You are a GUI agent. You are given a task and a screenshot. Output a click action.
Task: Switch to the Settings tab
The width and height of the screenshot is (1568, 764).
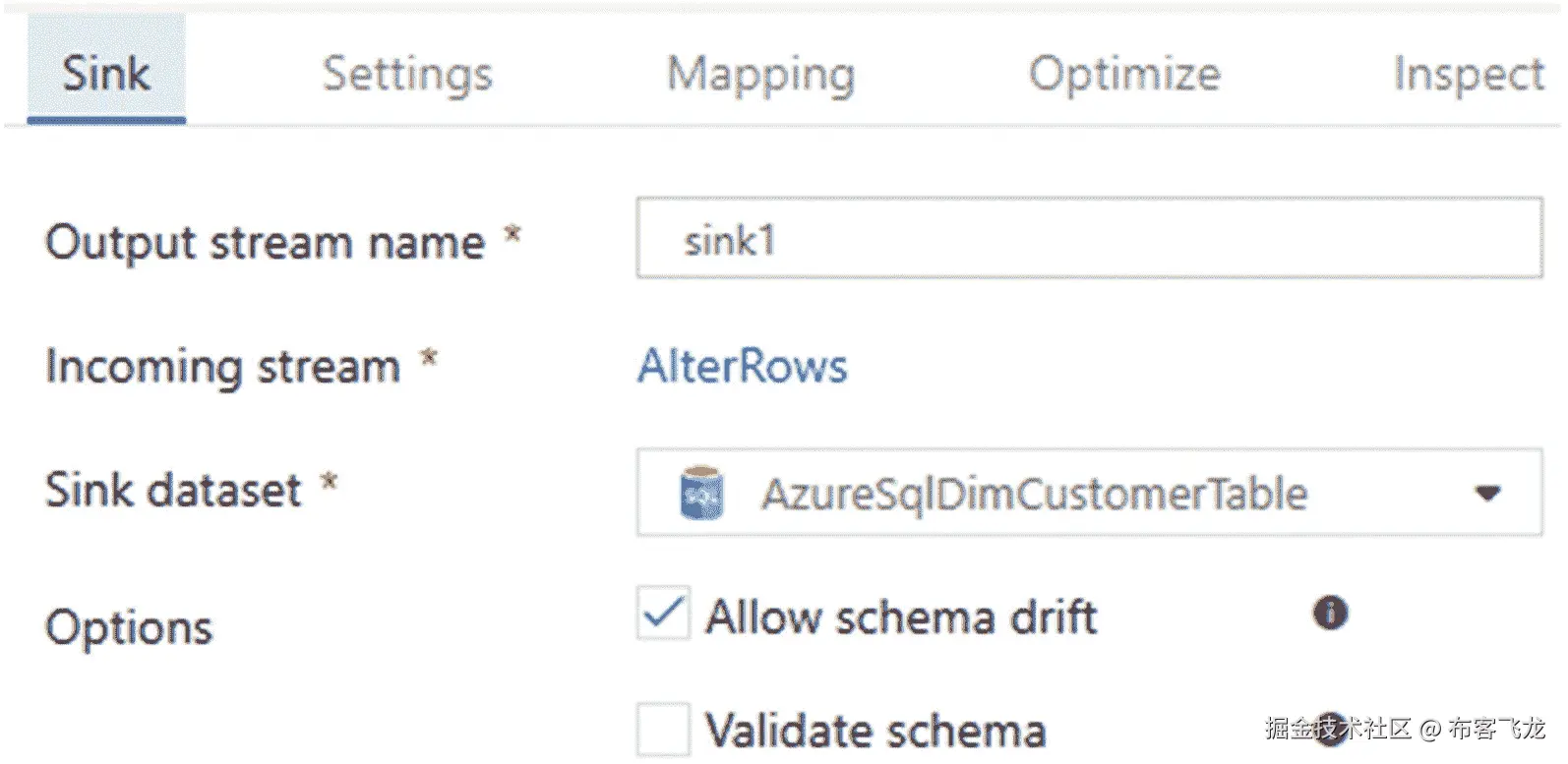point(407,74)
